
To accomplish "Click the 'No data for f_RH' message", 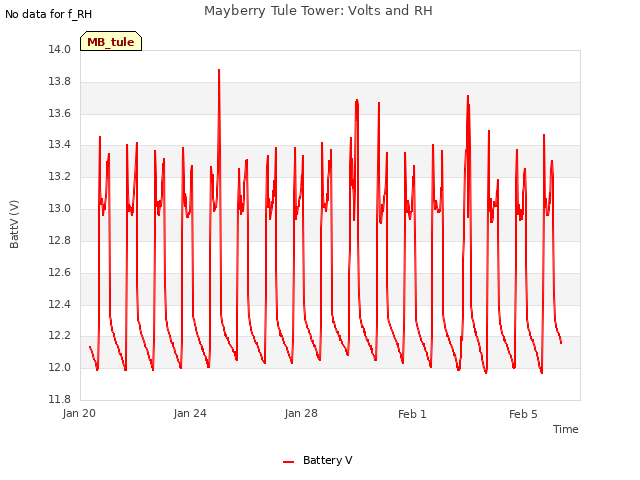I will (49, 14).
